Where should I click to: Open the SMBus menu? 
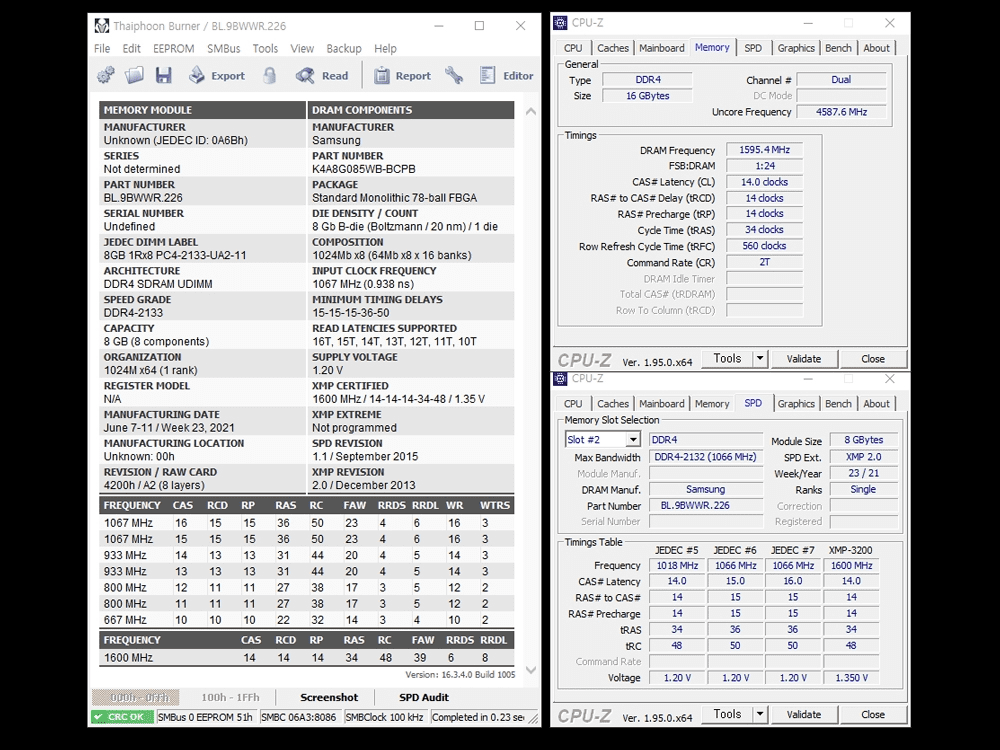pyautogui.click(x=223, y=48)
